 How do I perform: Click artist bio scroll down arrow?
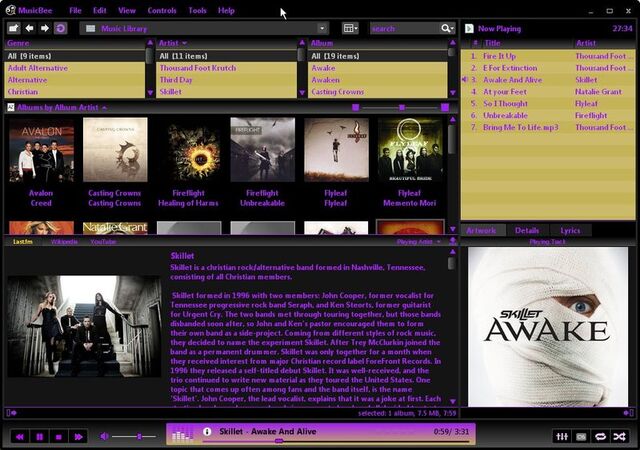[452, 401]
